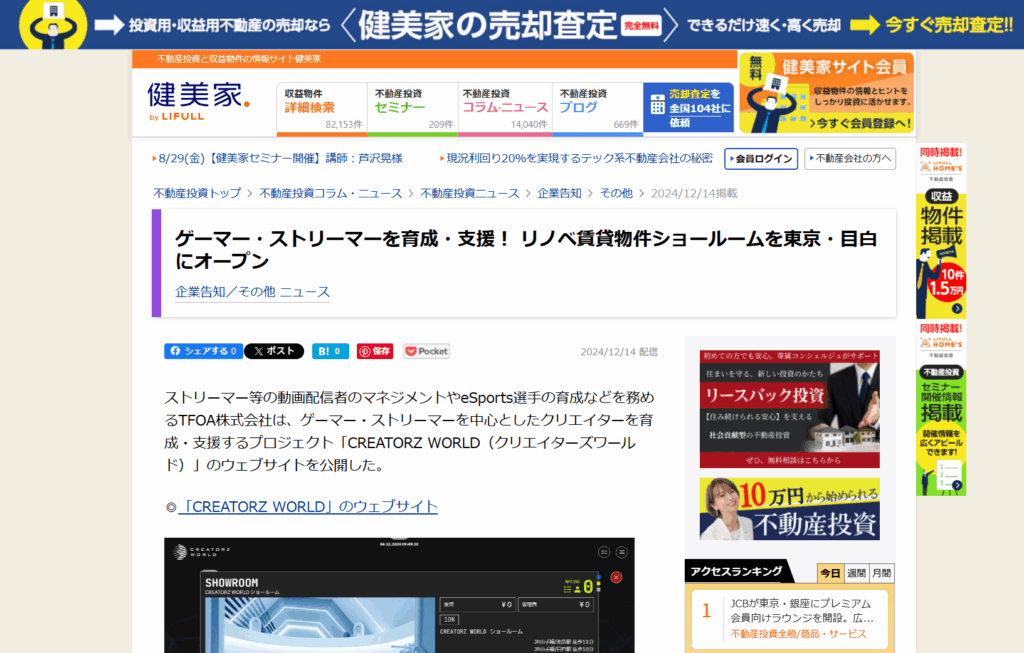Select the 月間 ranking tab

882,573
